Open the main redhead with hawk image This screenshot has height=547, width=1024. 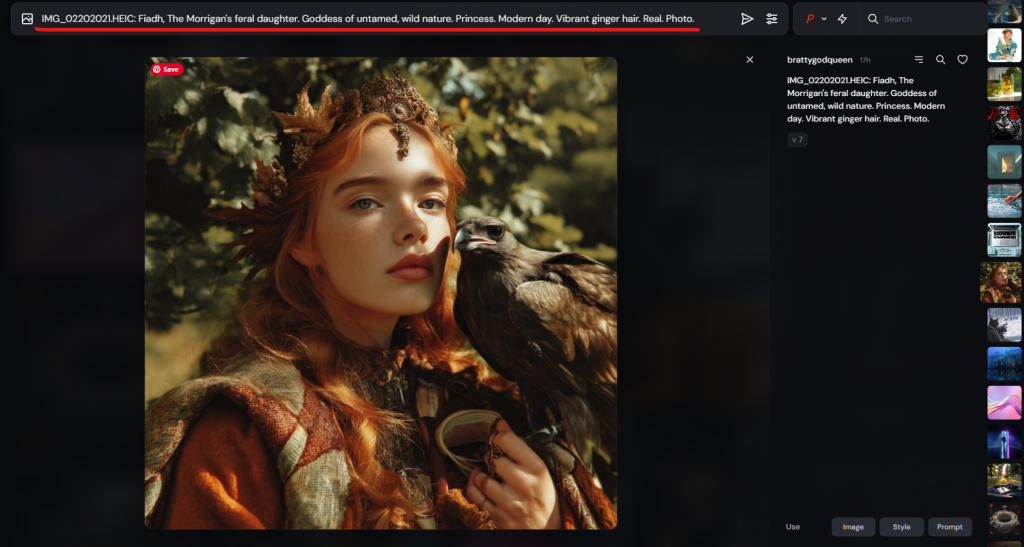click(381, 293)
